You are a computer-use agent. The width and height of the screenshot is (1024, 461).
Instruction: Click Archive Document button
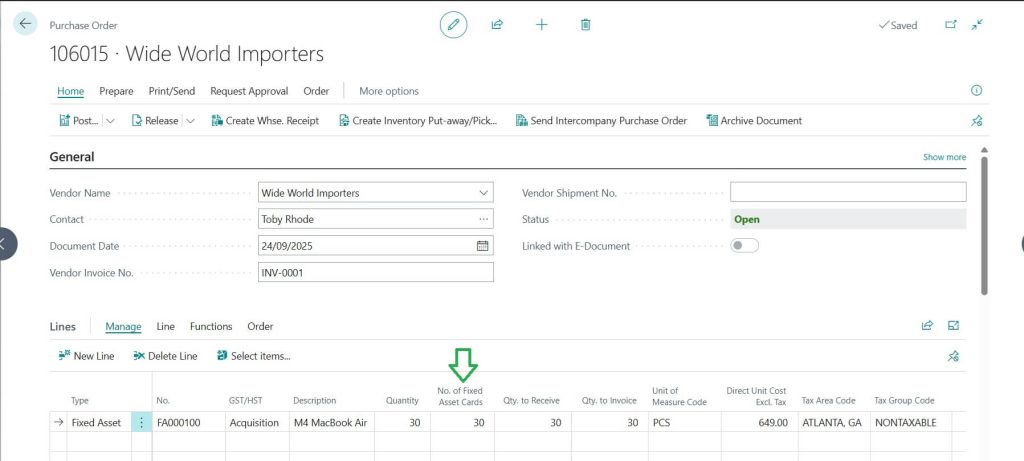coord(754,121)
